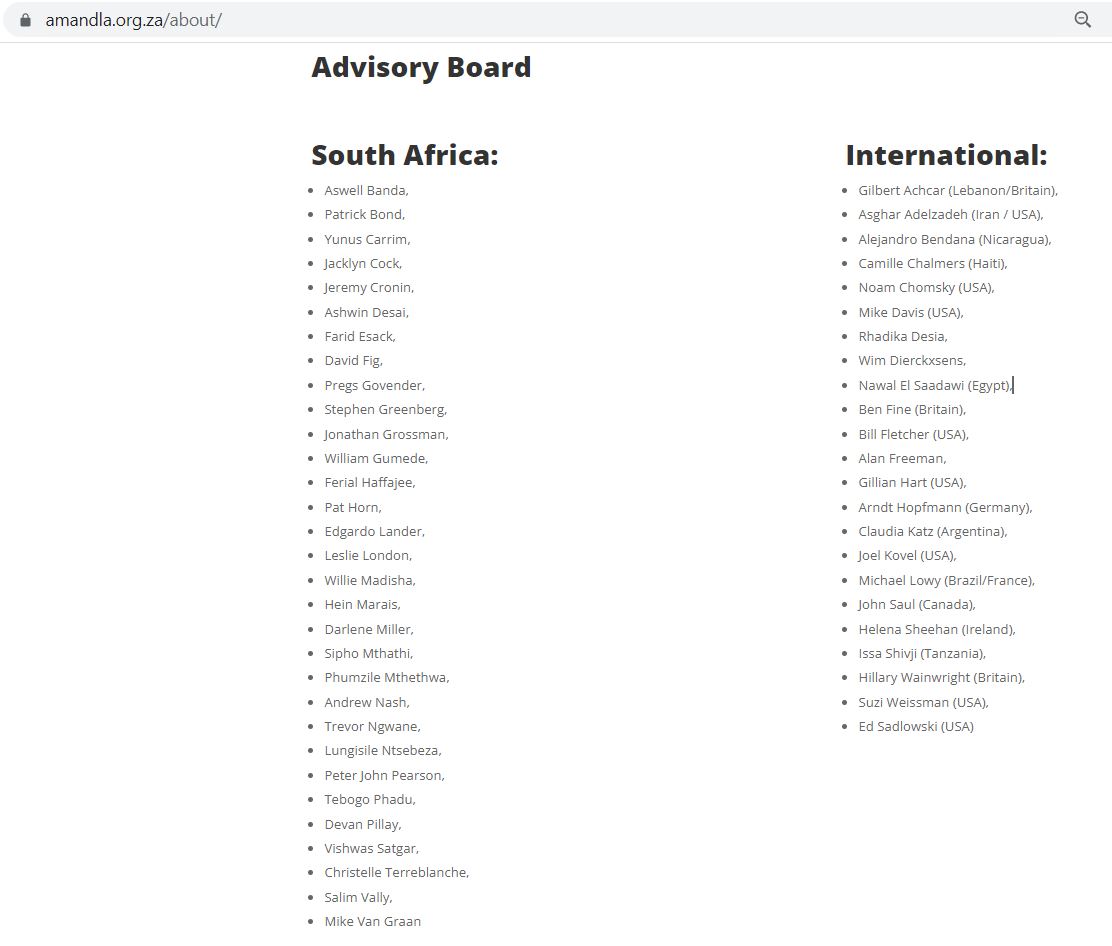Click the zoom magnifier icon in address bar
Image resolution: width=1112 pixels, height=946 pixels.
(1082, 20)
